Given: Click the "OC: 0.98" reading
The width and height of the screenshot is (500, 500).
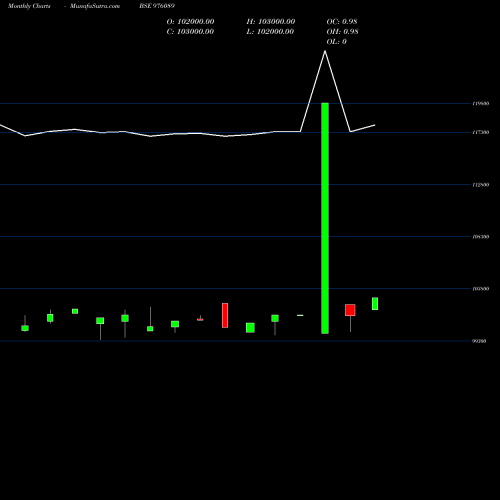Looking at the screenshot, I should point(342,22).
